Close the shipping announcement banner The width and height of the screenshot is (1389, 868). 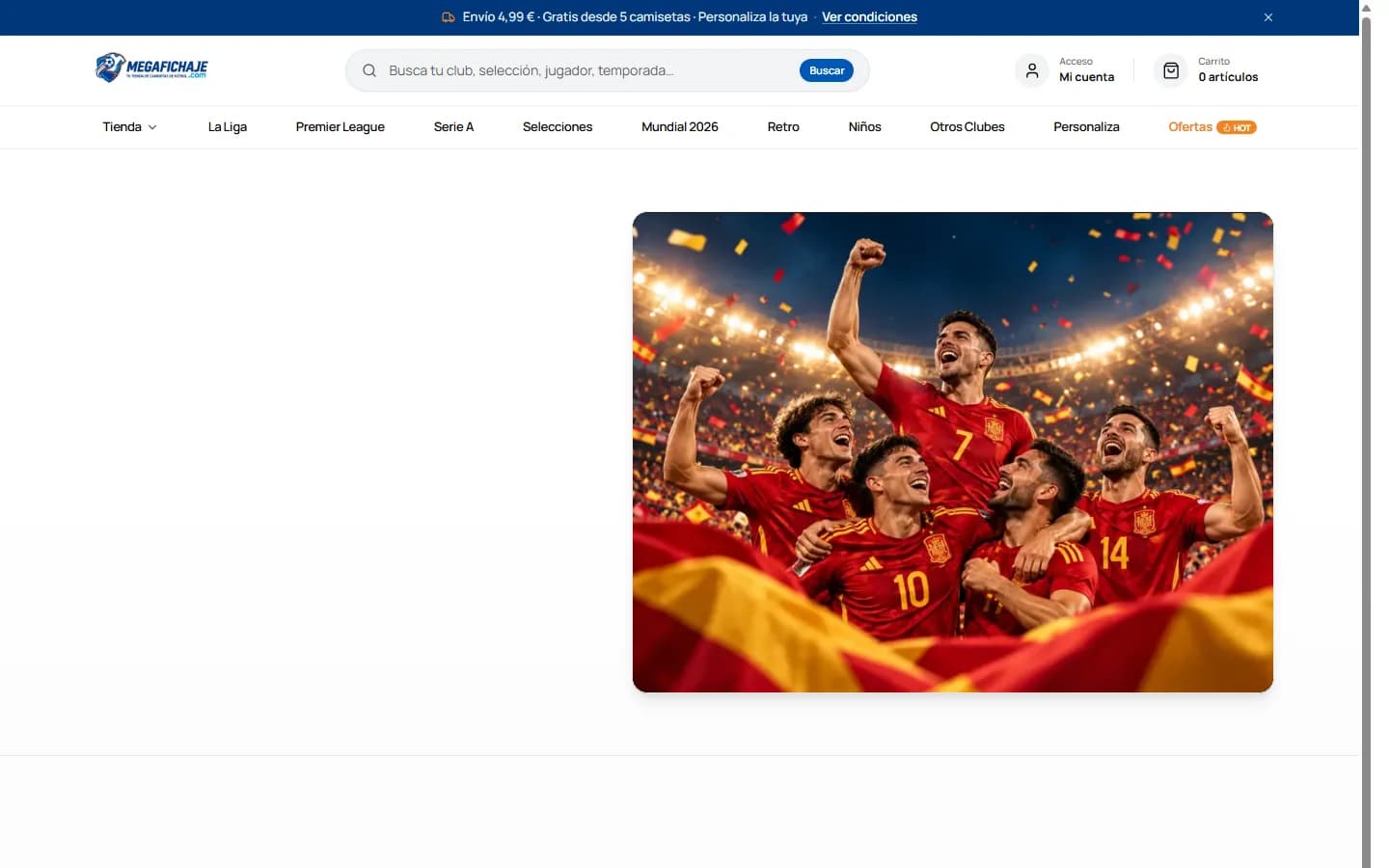point(1268,17)
